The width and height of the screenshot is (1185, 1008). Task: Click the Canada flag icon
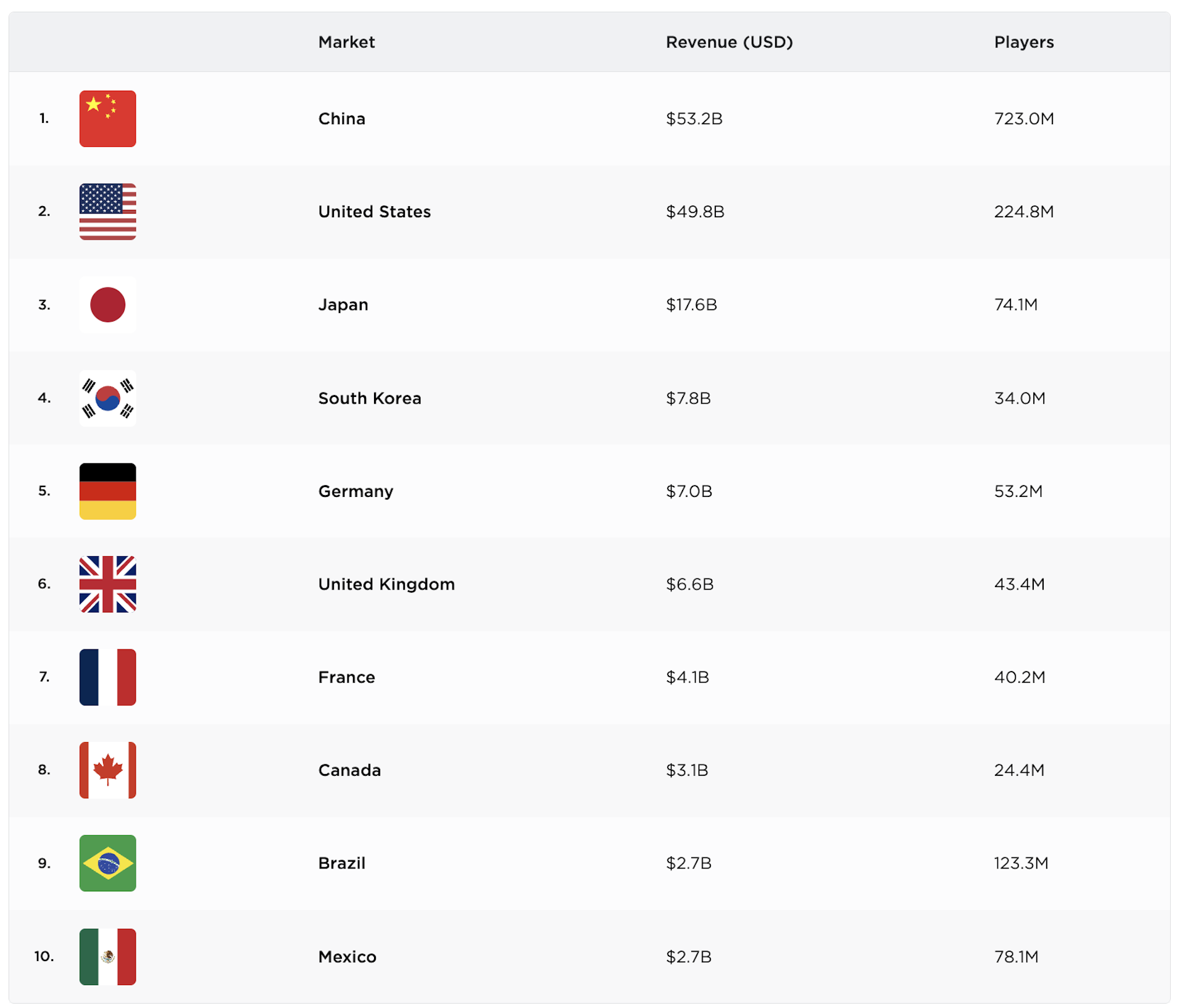coord(107,770)
